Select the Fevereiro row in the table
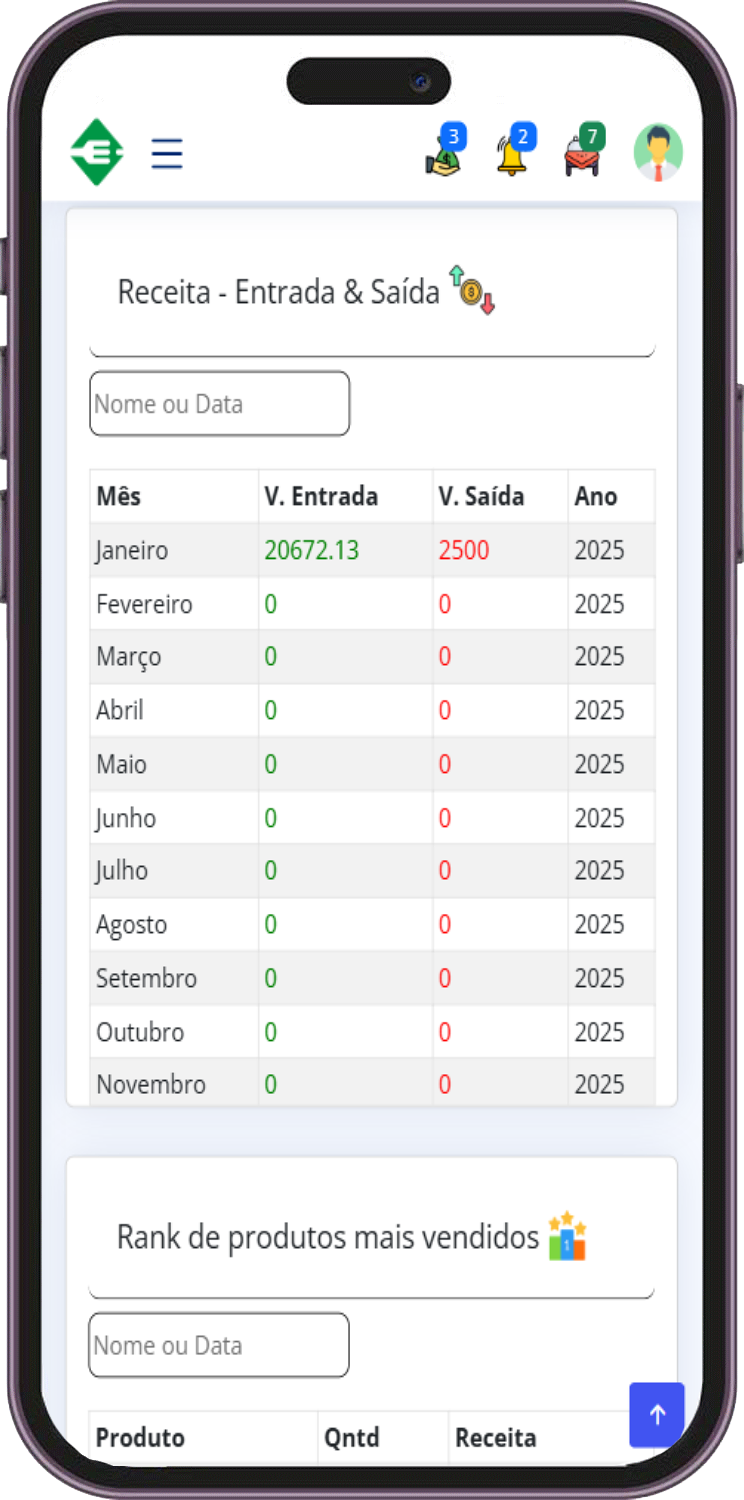The height and width of the screenshot is (1500, 744). point(373,604)
